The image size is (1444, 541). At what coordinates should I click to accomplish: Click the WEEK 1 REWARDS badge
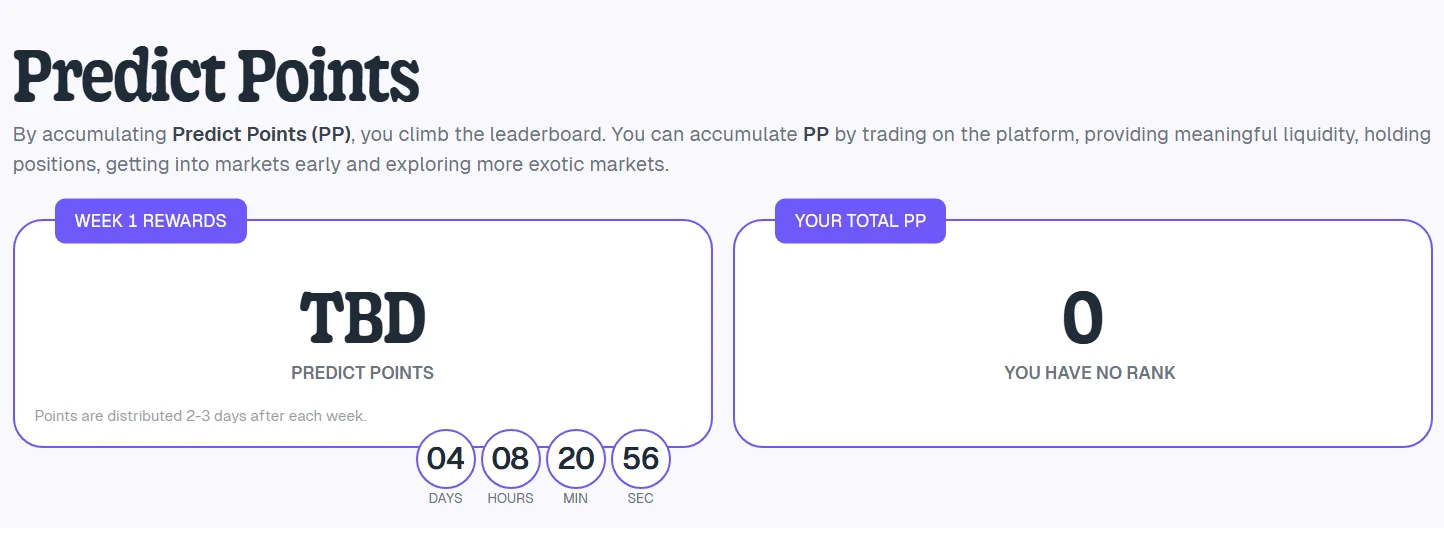[x=150, y=221]
